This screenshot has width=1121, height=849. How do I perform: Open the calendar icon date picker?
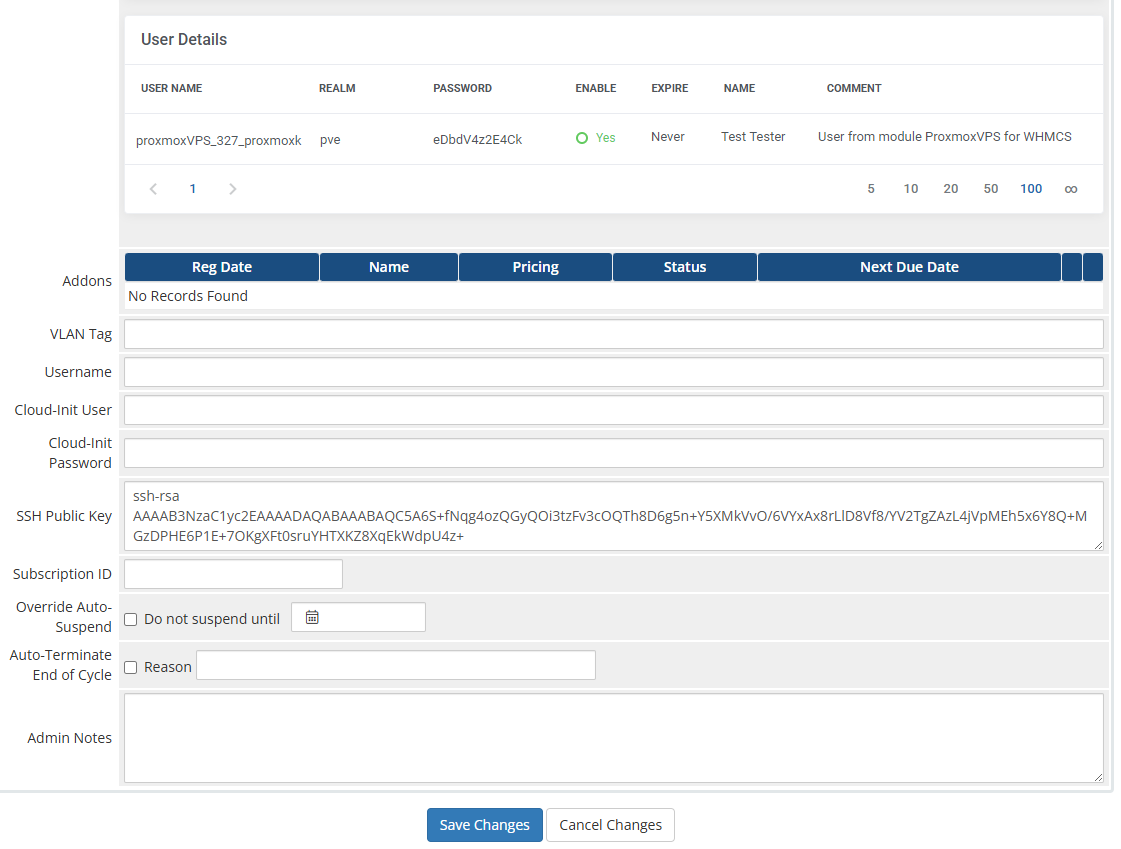click(x=312, y=617)
